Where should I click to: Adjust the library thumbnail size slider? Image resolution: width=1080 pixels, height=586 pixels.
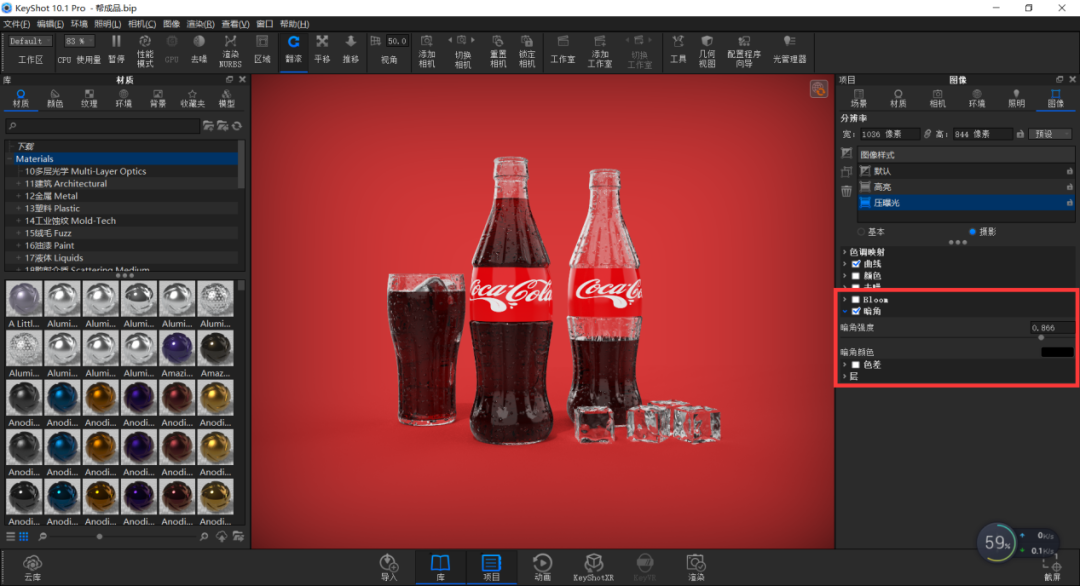99,536
